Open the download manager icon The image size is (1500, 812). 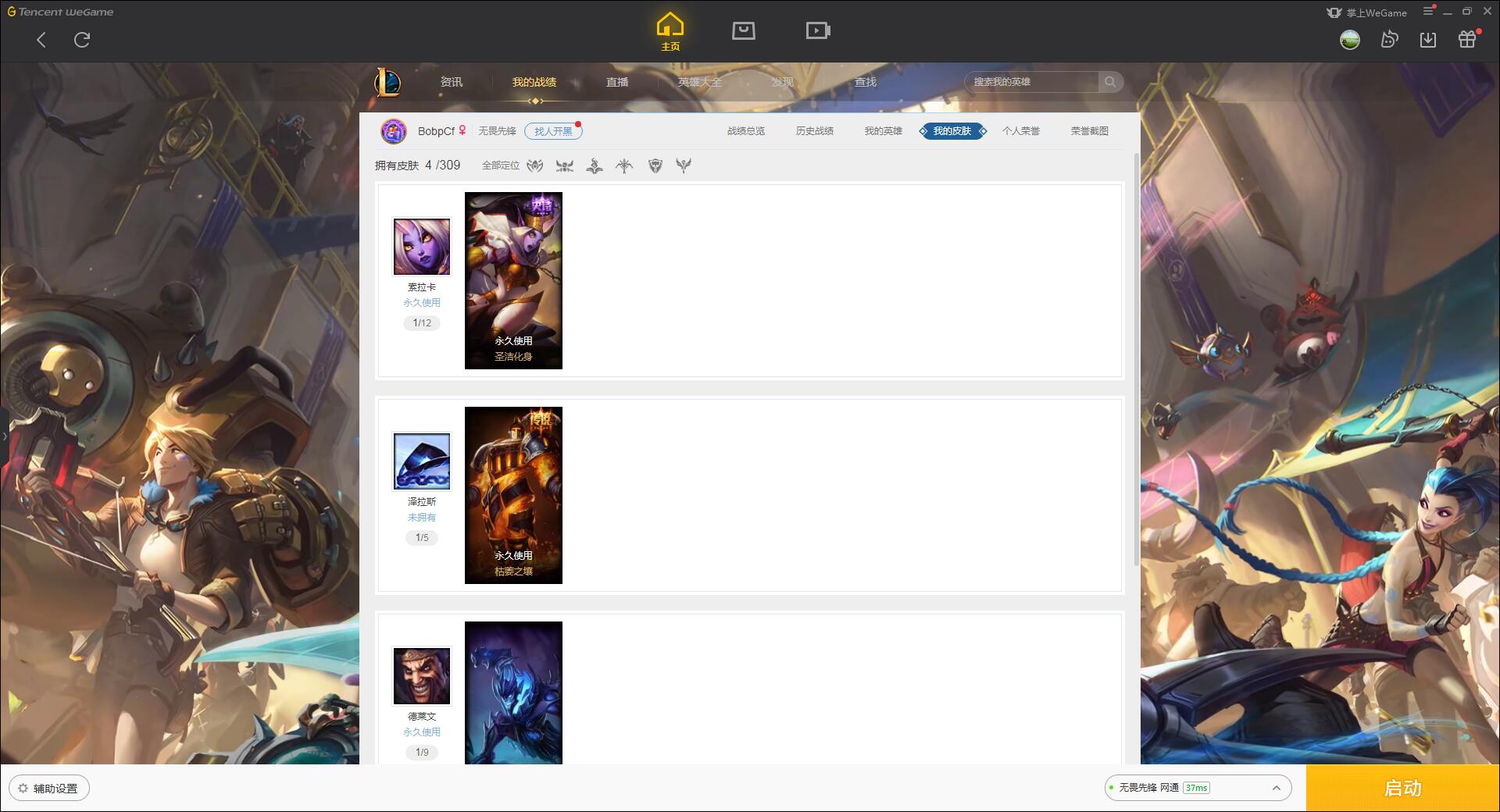(1428, 40)
